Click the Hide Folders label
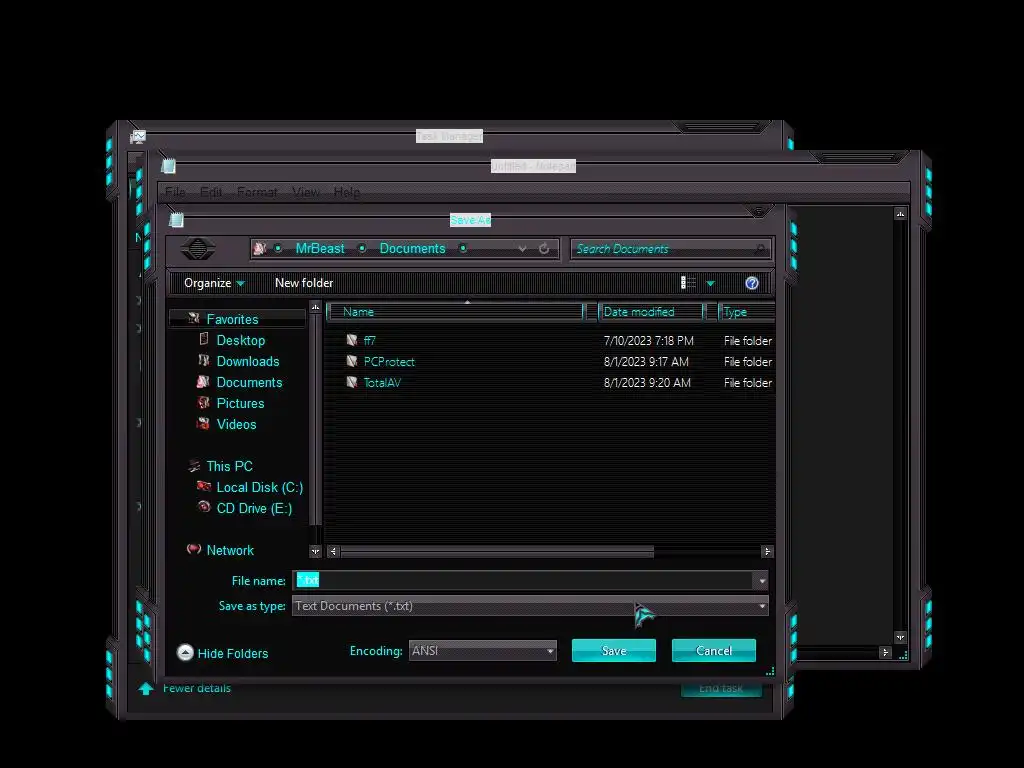The height and width of the screenshot is (768, 1024). pos(232,653)
